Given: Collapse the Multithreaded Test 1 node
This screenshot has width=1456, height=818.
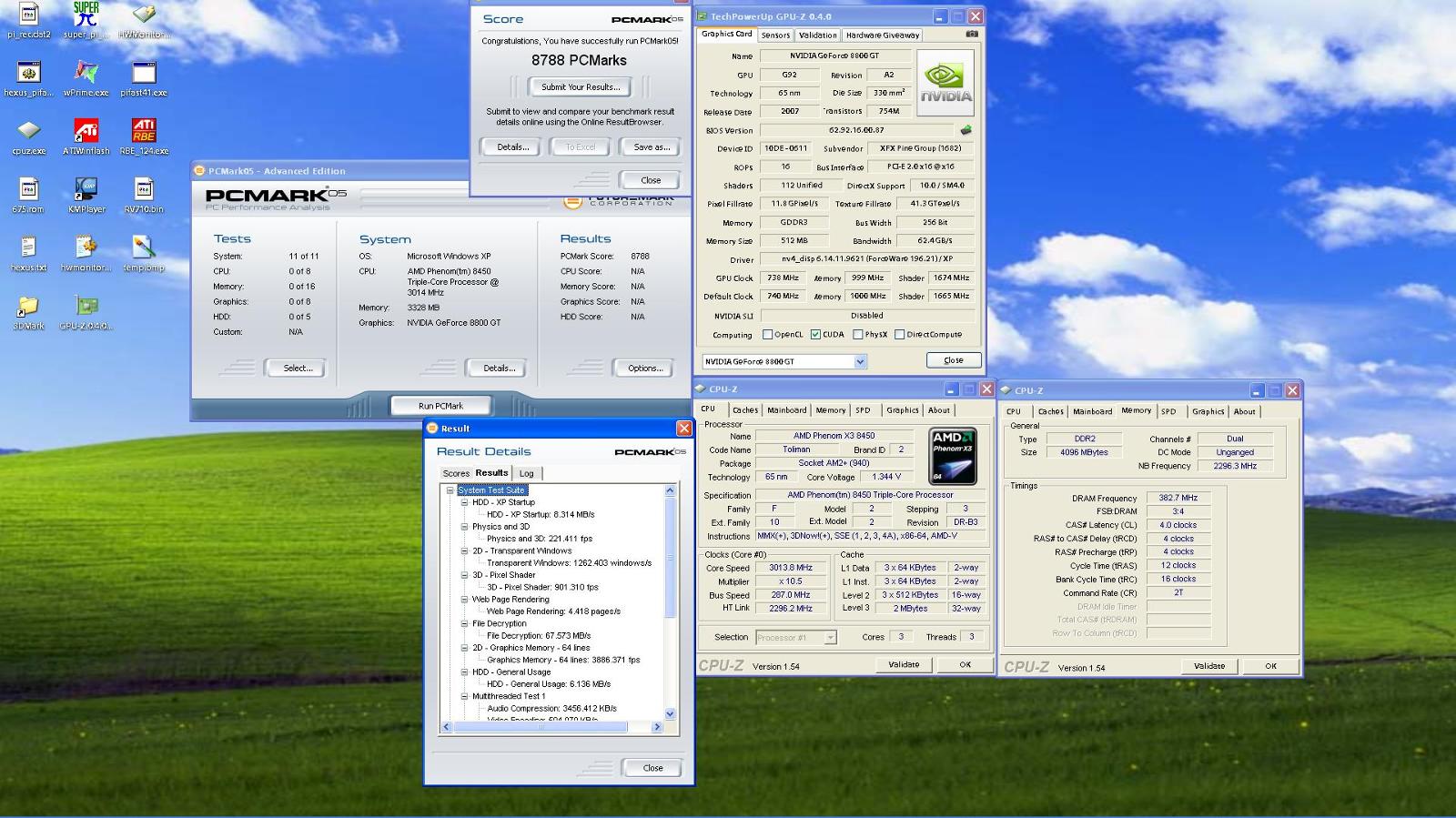Looking at the screenshot, I should point(464,696).
